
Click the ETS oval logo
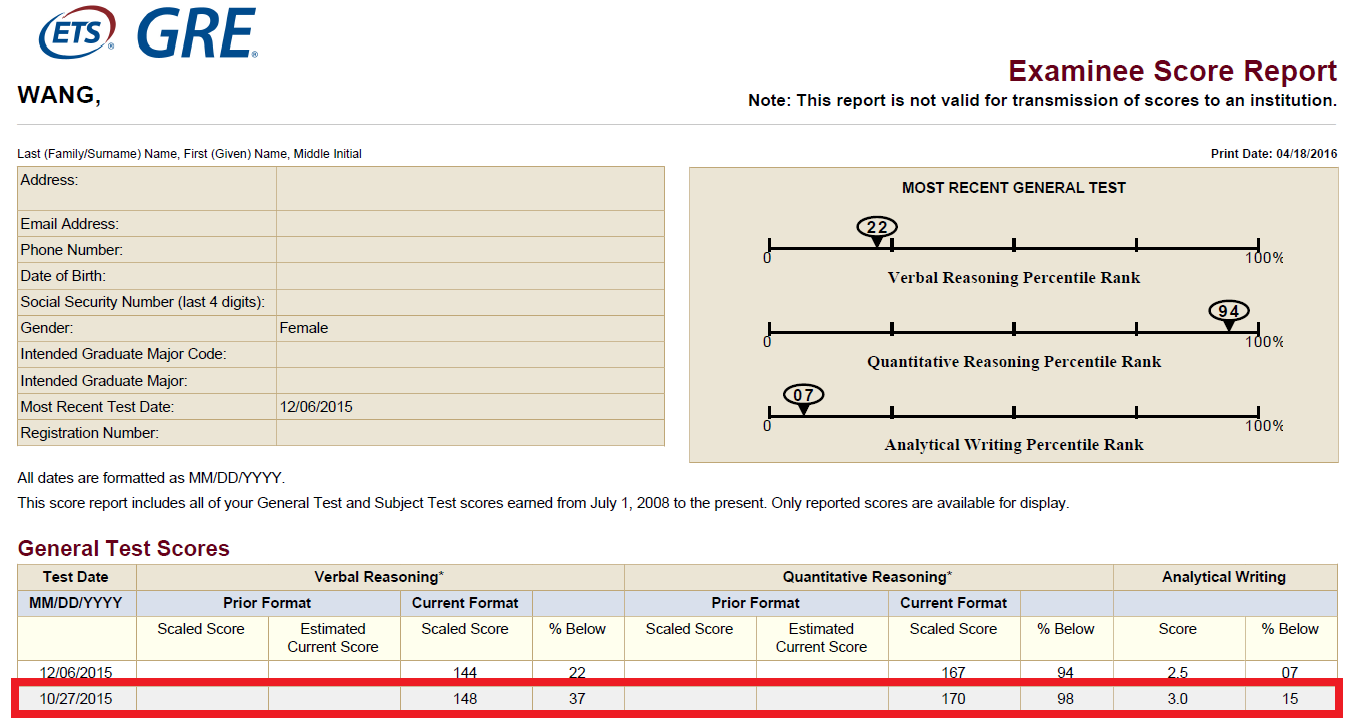click(x=76, y=34)
